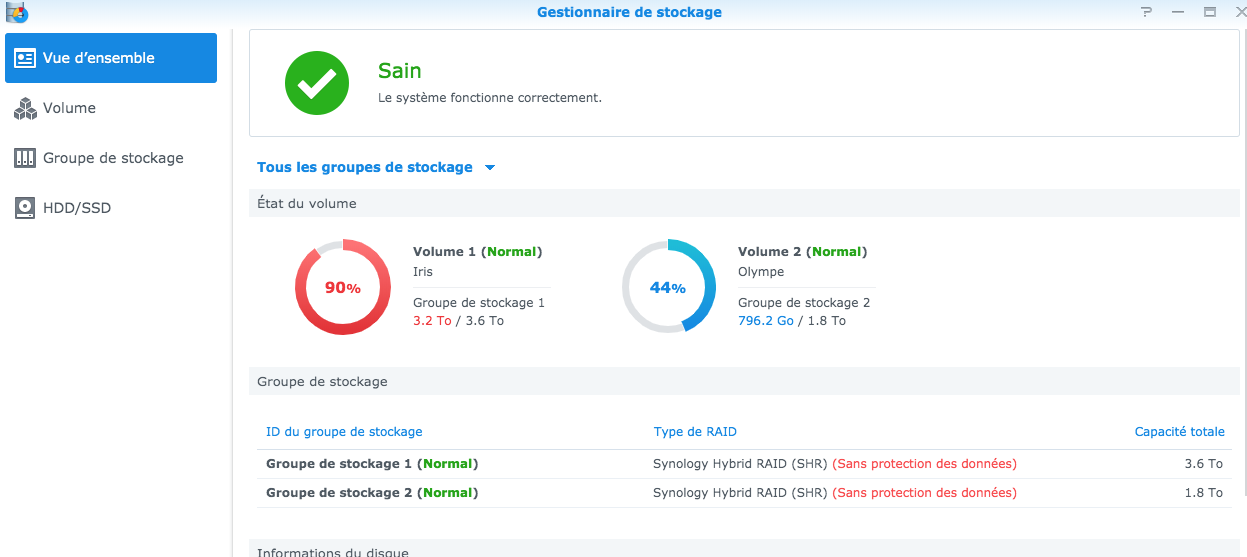Select the Groupe de stockage 2 table row

coord(744,493)
